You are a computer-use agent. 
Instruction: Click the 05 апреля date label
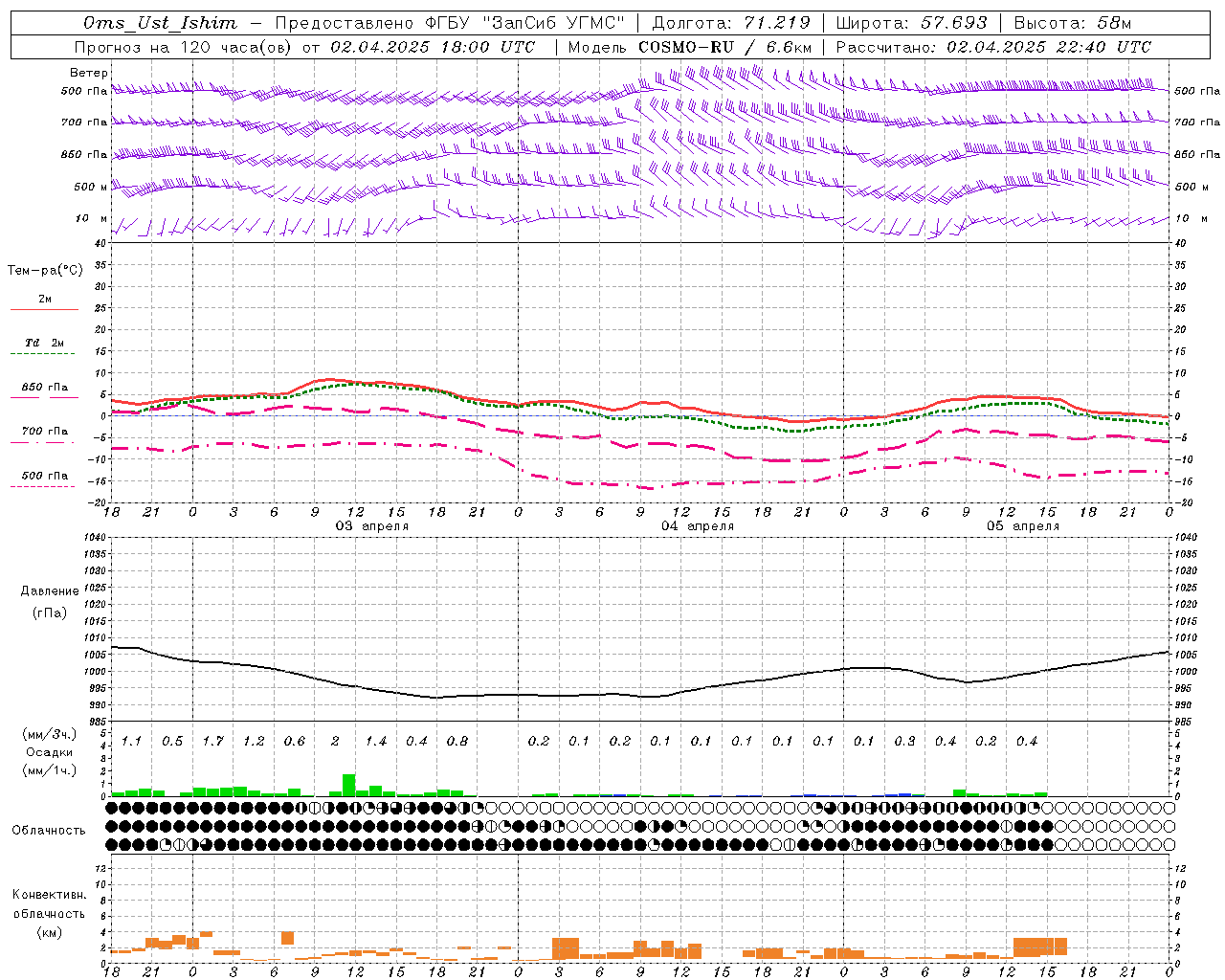pos(1023,526)
